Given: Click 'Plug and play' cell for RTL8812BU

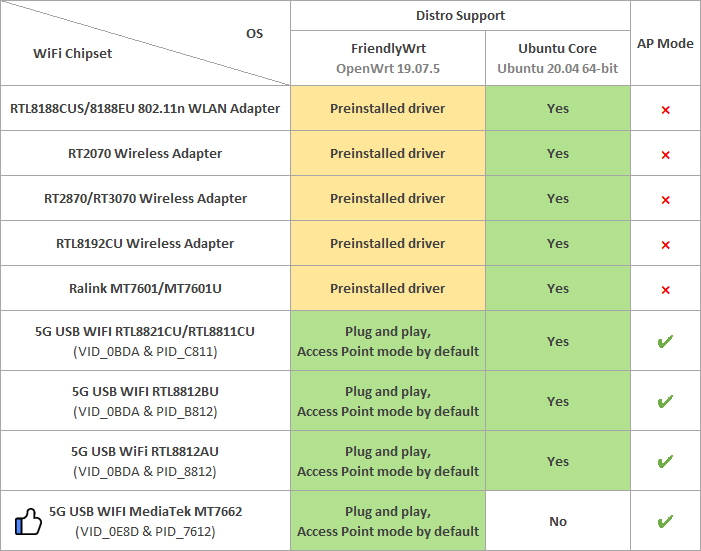Looking at the screenshot, I should [x=387, y=401].
